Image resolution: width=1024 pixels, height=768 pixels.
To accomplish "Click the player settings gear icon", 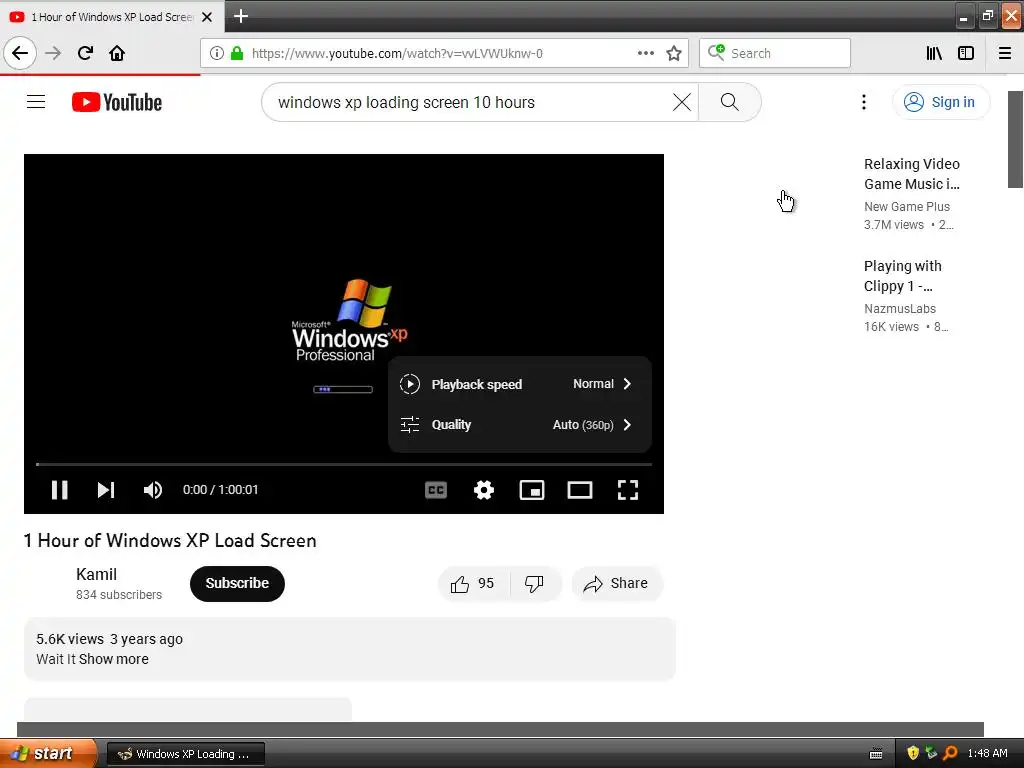I will pos(483,490).
